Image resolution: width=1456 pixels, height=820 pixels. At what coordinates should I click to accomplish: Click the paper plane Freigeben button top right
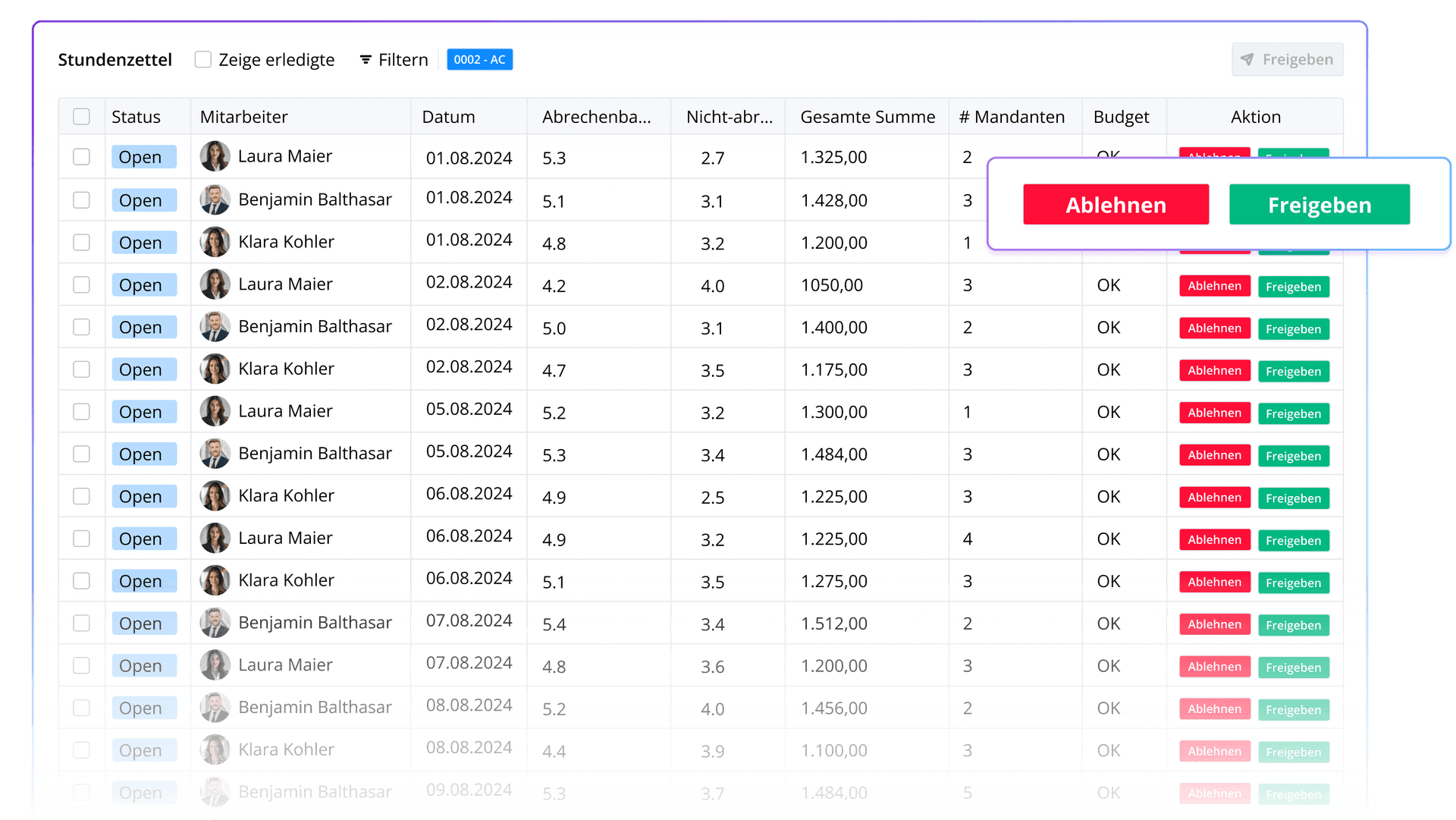pos(1287,60)
